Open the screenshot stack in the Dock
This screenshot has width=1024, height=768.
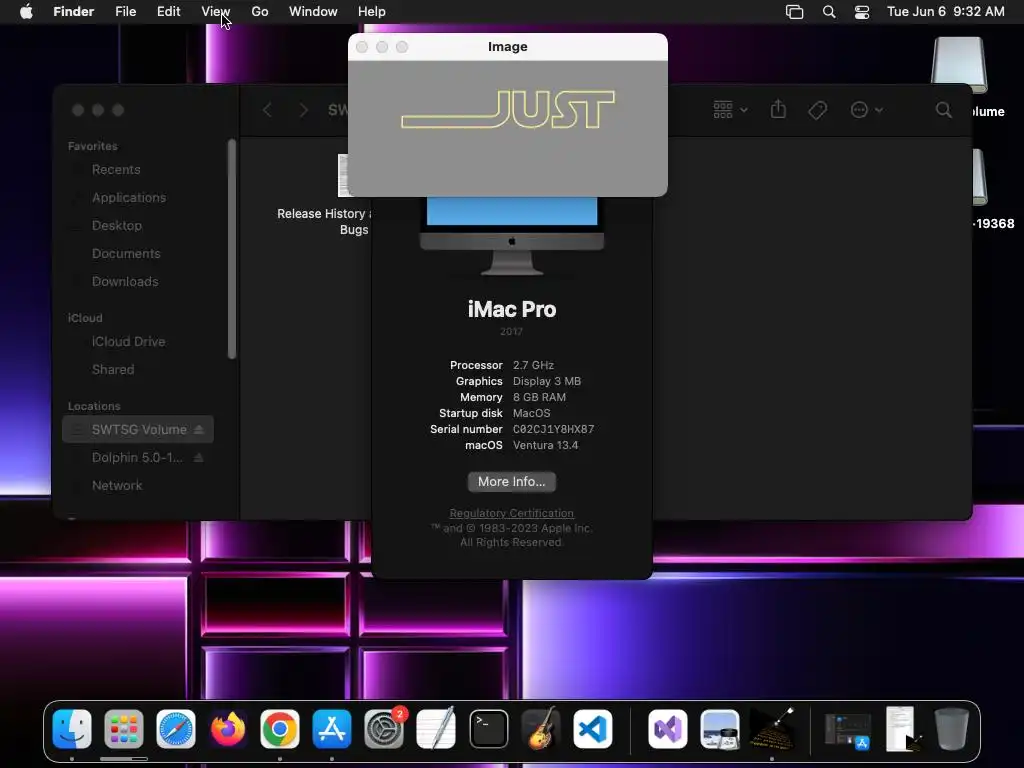click(x=848, y=730)
